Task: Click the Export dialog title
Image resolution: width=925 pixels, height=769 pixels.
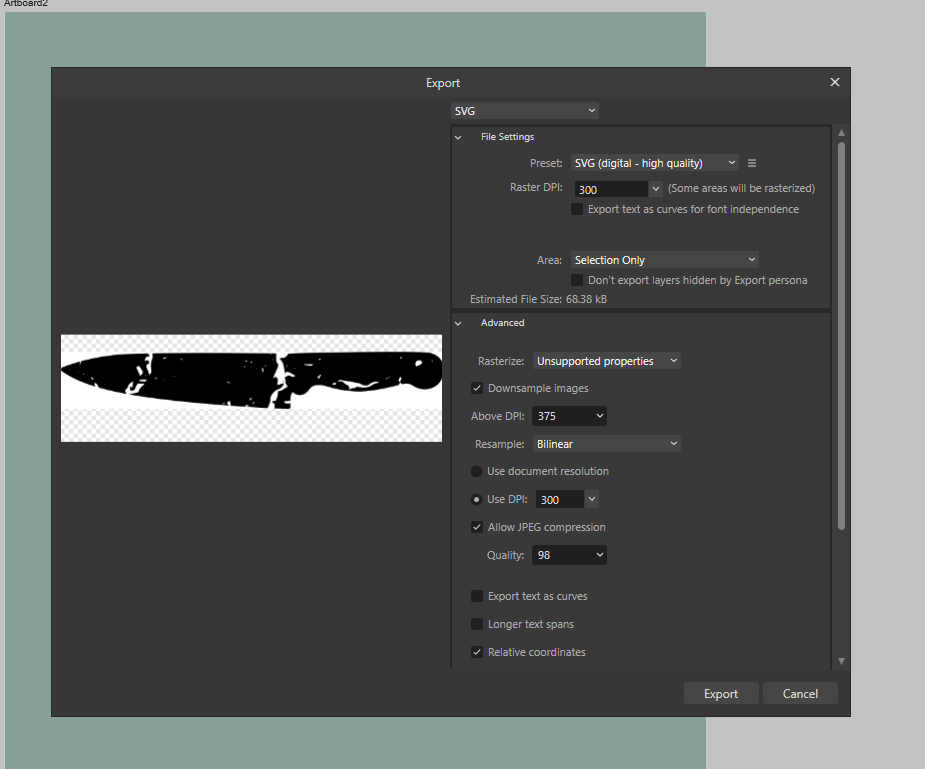Action: (x=442, y=83)
